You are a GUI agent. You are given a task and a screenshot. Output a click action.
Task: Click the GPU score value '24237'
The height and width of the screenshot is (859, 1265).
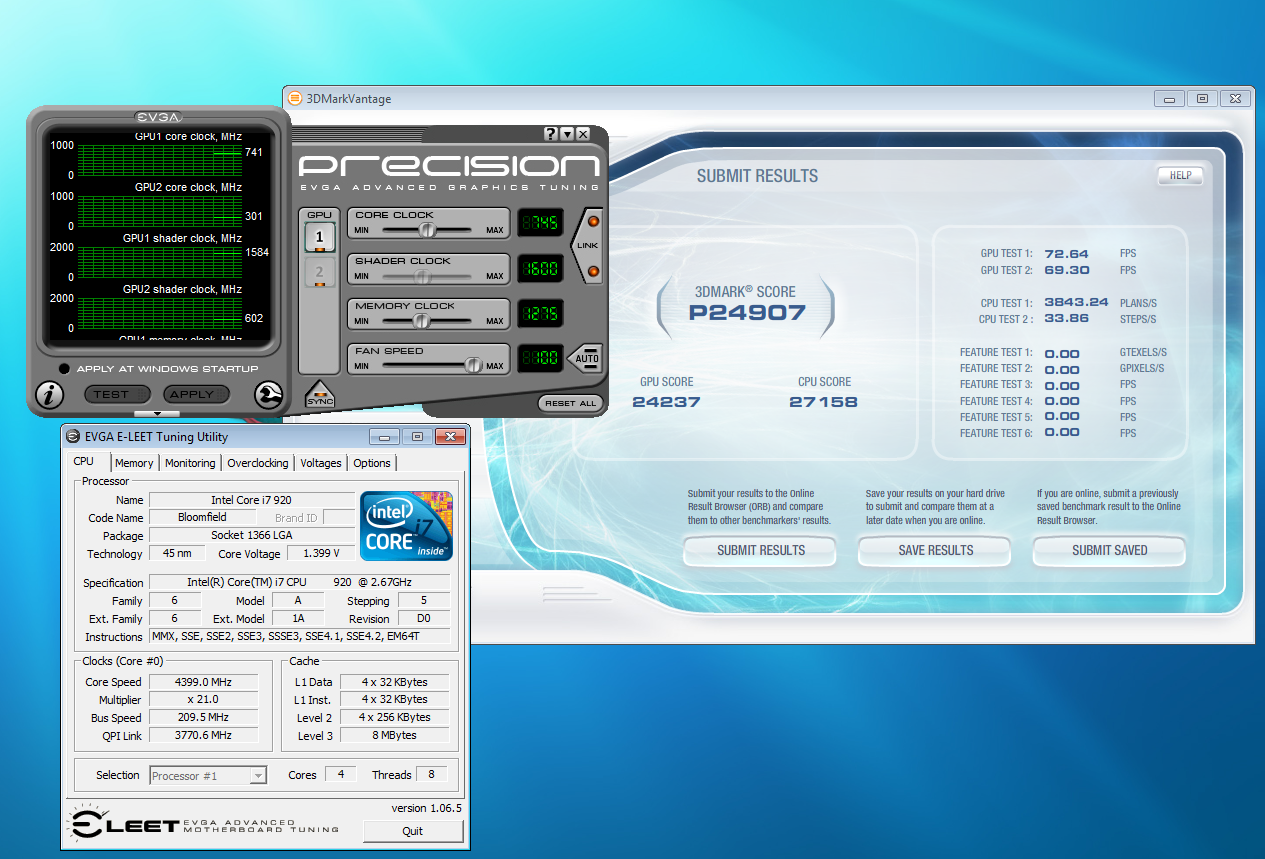click(x=666, y=402)
